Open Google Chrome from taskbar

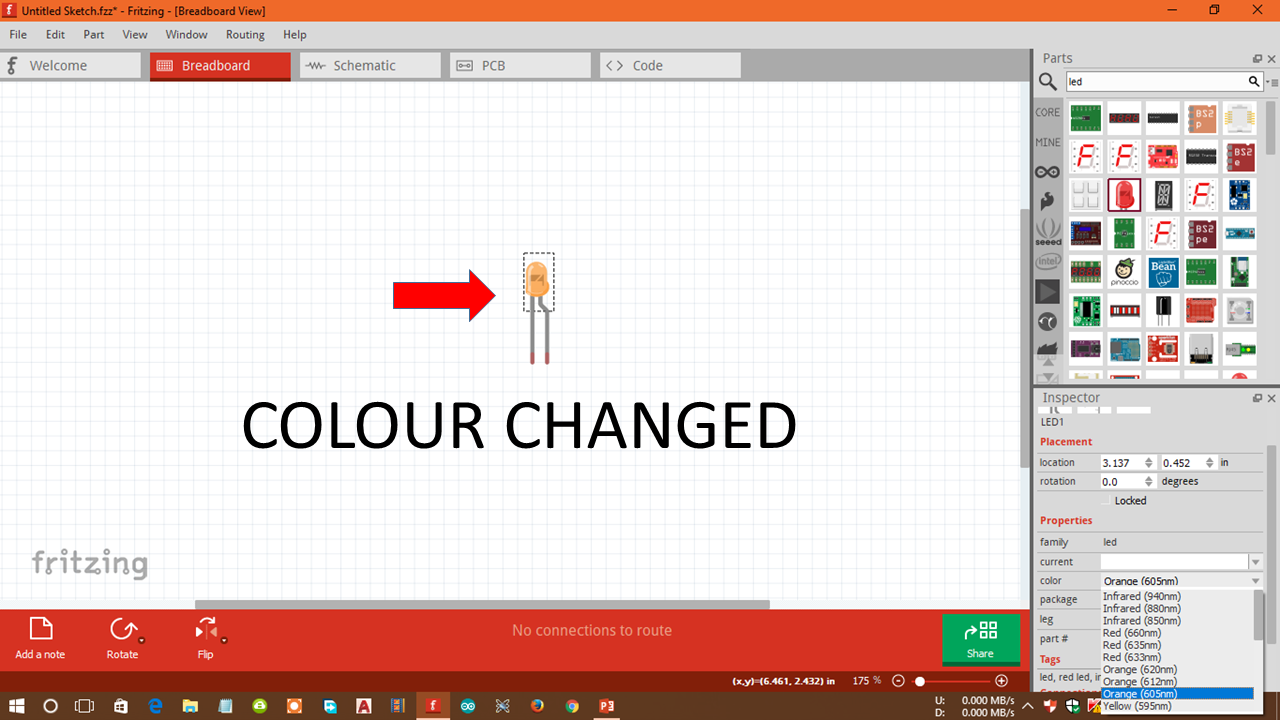pyautogui.click(x=572, y=705)
